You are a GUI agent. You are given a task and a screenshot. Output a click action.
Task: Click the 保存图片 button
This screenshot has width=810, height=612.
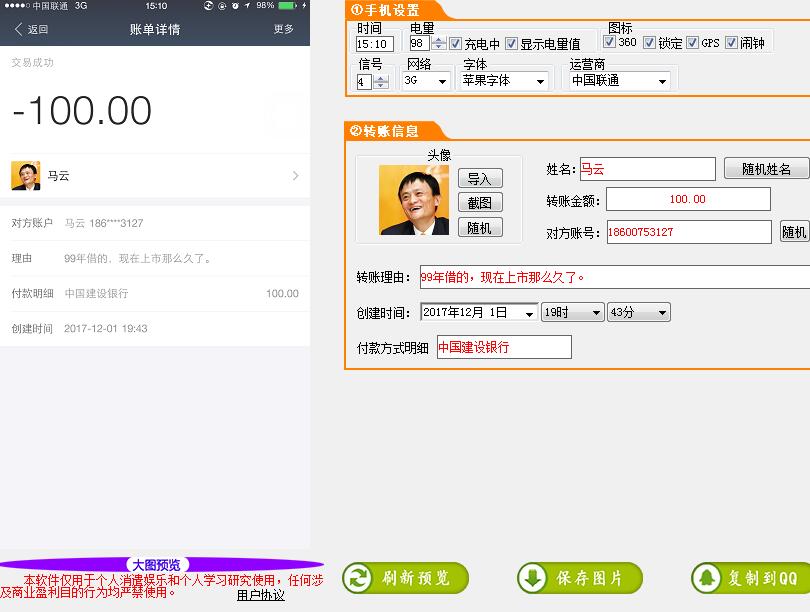click(580, 578)
